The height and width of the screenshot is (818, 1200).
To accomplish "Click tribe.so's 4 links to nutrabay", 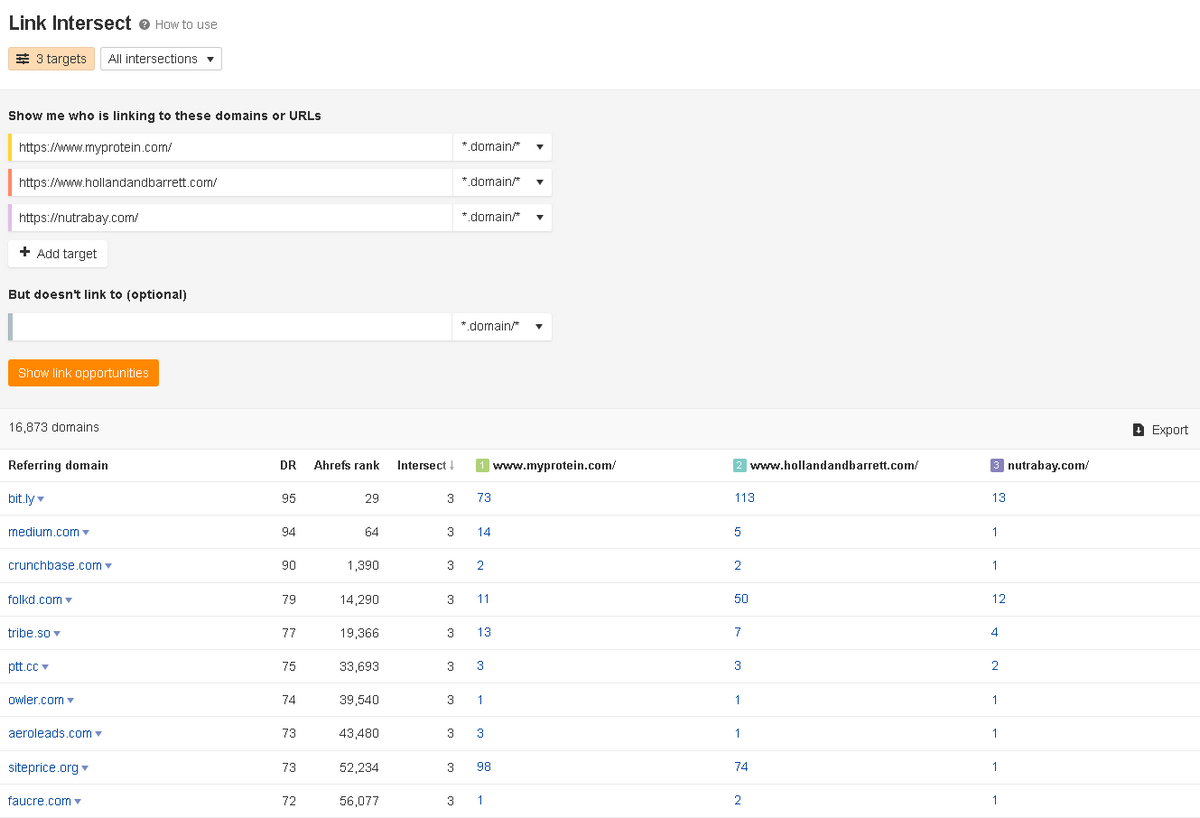I will [x=995, y=633].
